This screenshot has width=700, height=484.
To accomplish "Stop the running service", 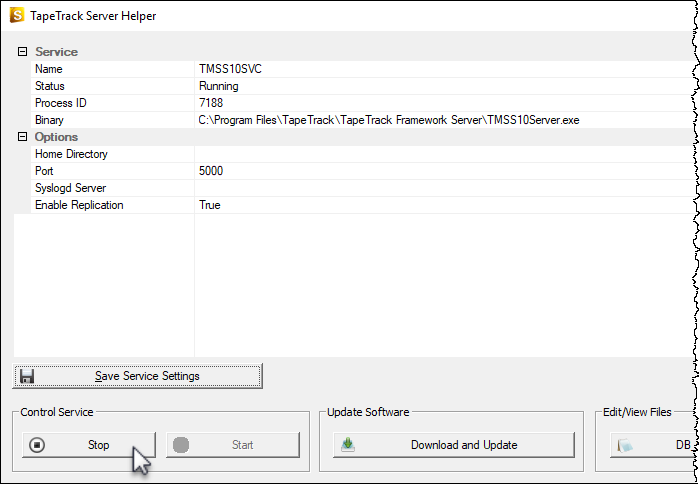I will coord(89,445).
